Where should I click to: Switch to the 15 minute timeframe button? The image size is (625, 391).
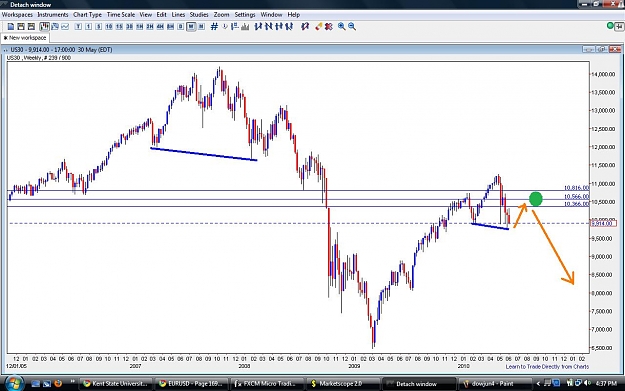[x=119, y=27]
